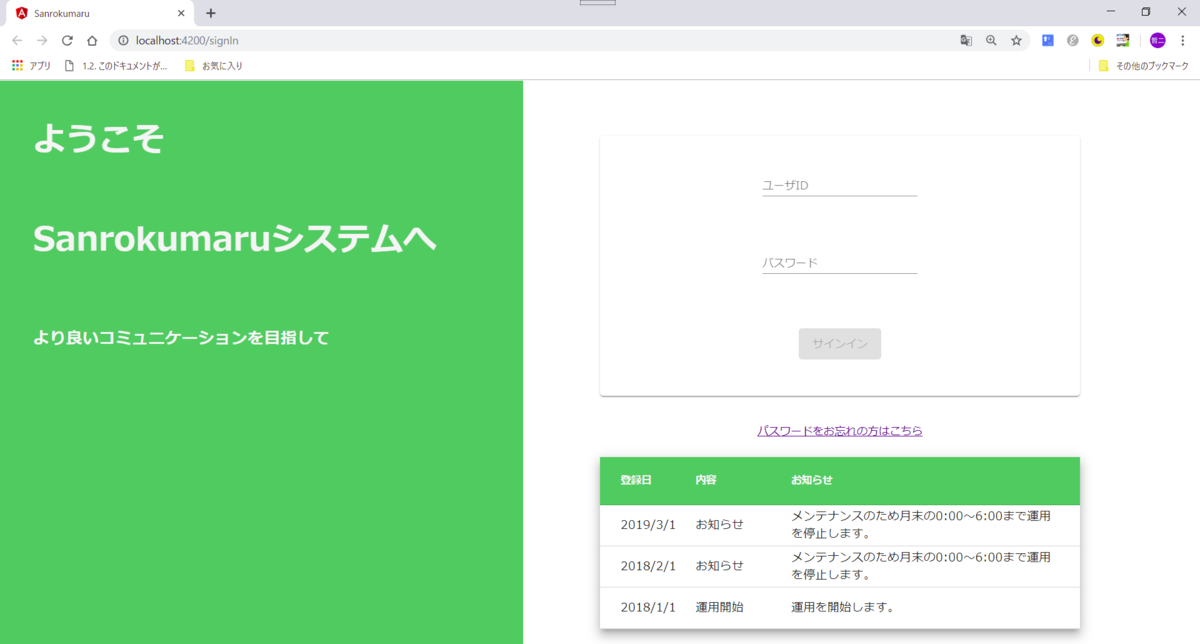1200x644 pixels.
Task: Open the Chrome three-dot menu
Action: [x=1184, y=40]
